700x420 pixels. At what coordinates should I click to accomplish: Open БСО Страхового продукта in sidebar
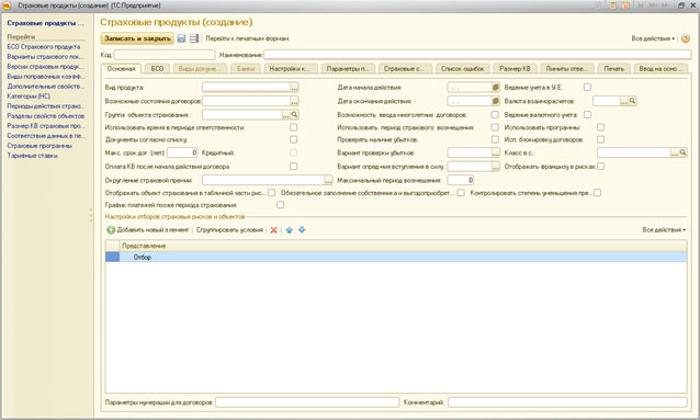tap(44, 47)
